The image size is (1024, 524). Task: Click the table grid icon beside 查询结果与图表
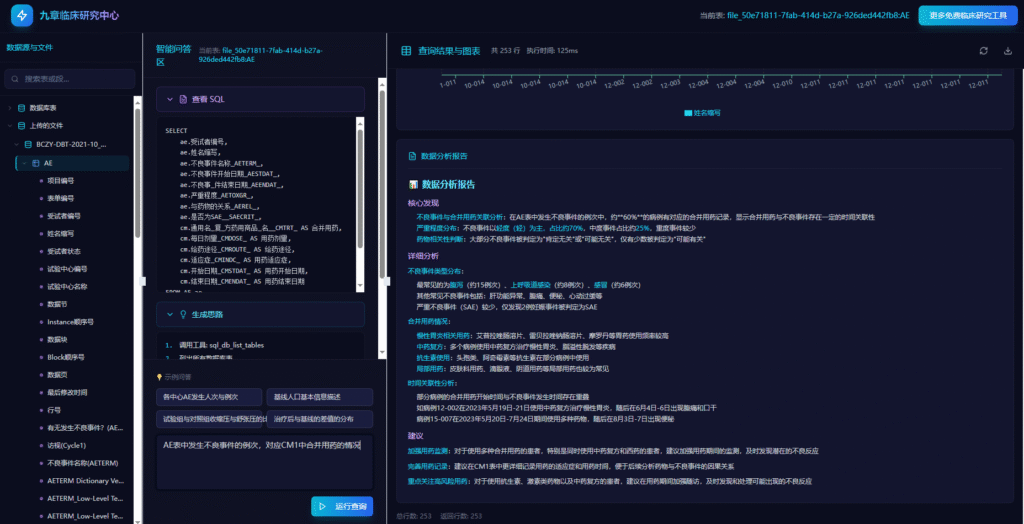pyautogui.click(x=406, y=50)
